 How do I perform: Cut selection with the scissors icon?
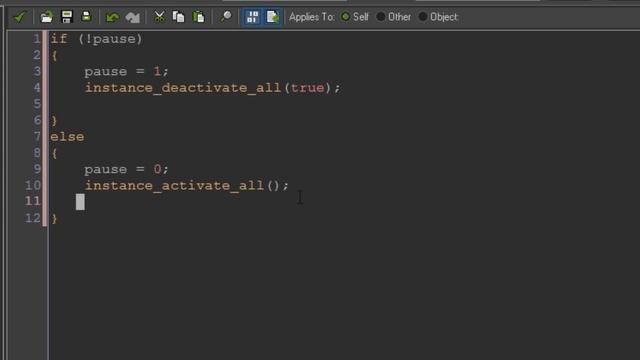click(x=159, y=17)
